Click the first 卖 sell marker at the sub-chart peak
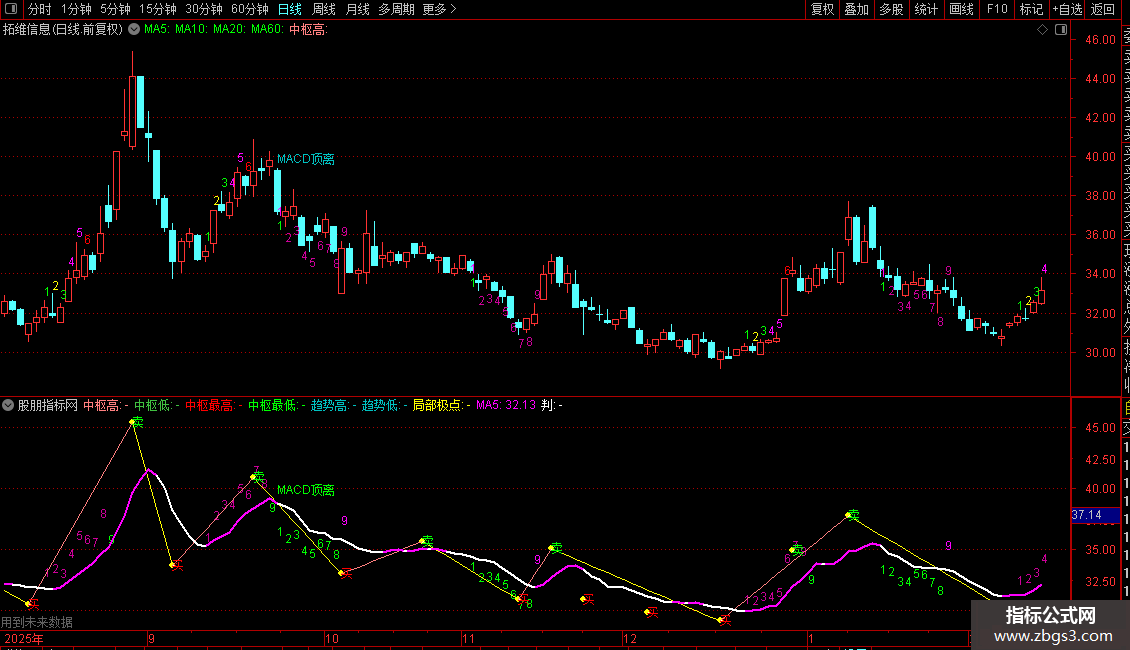Screen dimensions: 1130x650 [136, 423]
